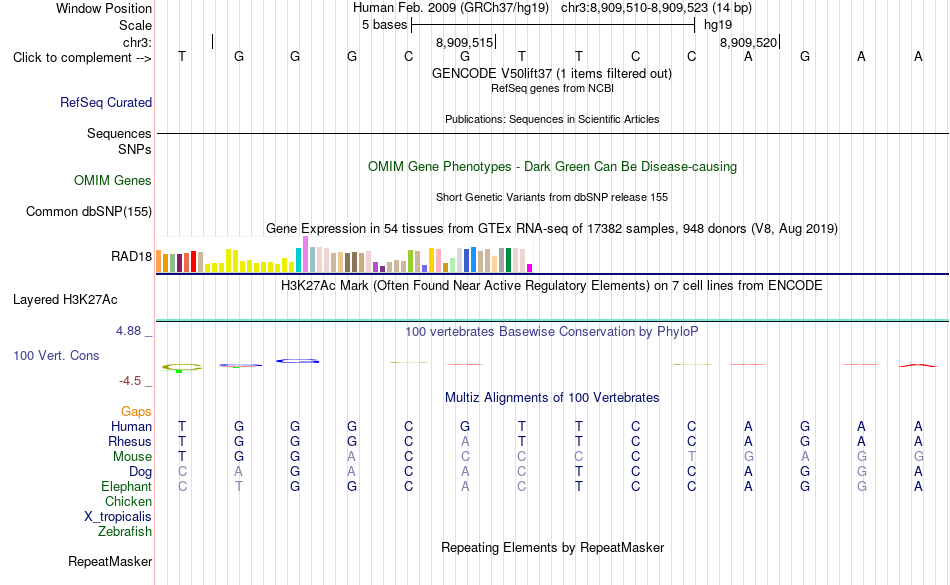Click 'Multiz Alignments of 100 Vertebrates' title
The height and width of the screenshot is (585, 950).
pyautogui.click(x=552, y=397)
